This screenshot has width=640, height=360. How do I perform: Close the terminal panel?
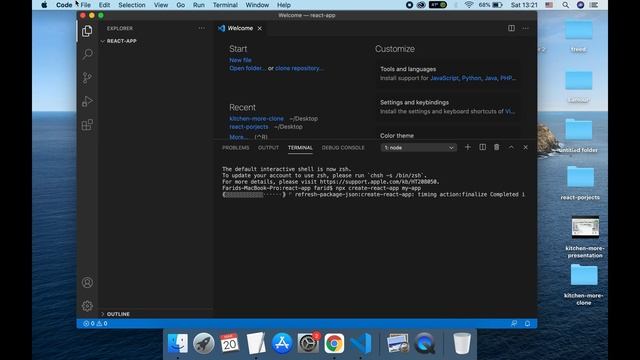(525, 147)
